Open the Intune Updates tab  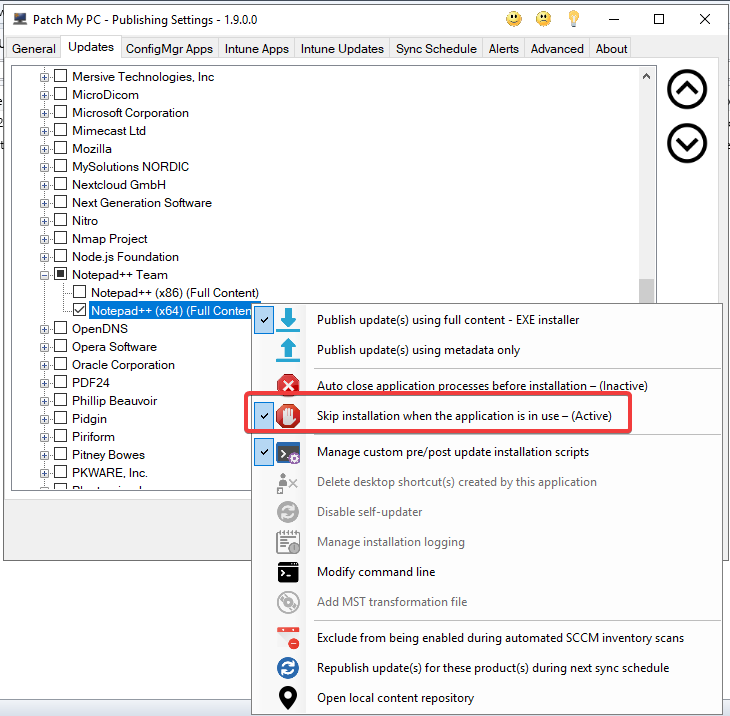[x=342, y=48]
